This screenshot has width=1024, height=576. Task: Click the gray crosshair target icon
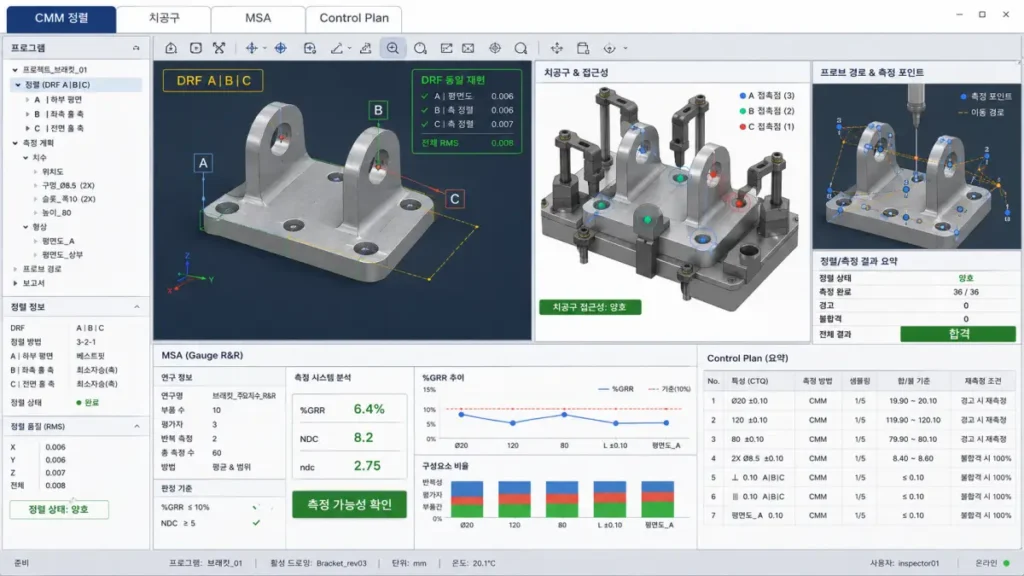[495, 48]
